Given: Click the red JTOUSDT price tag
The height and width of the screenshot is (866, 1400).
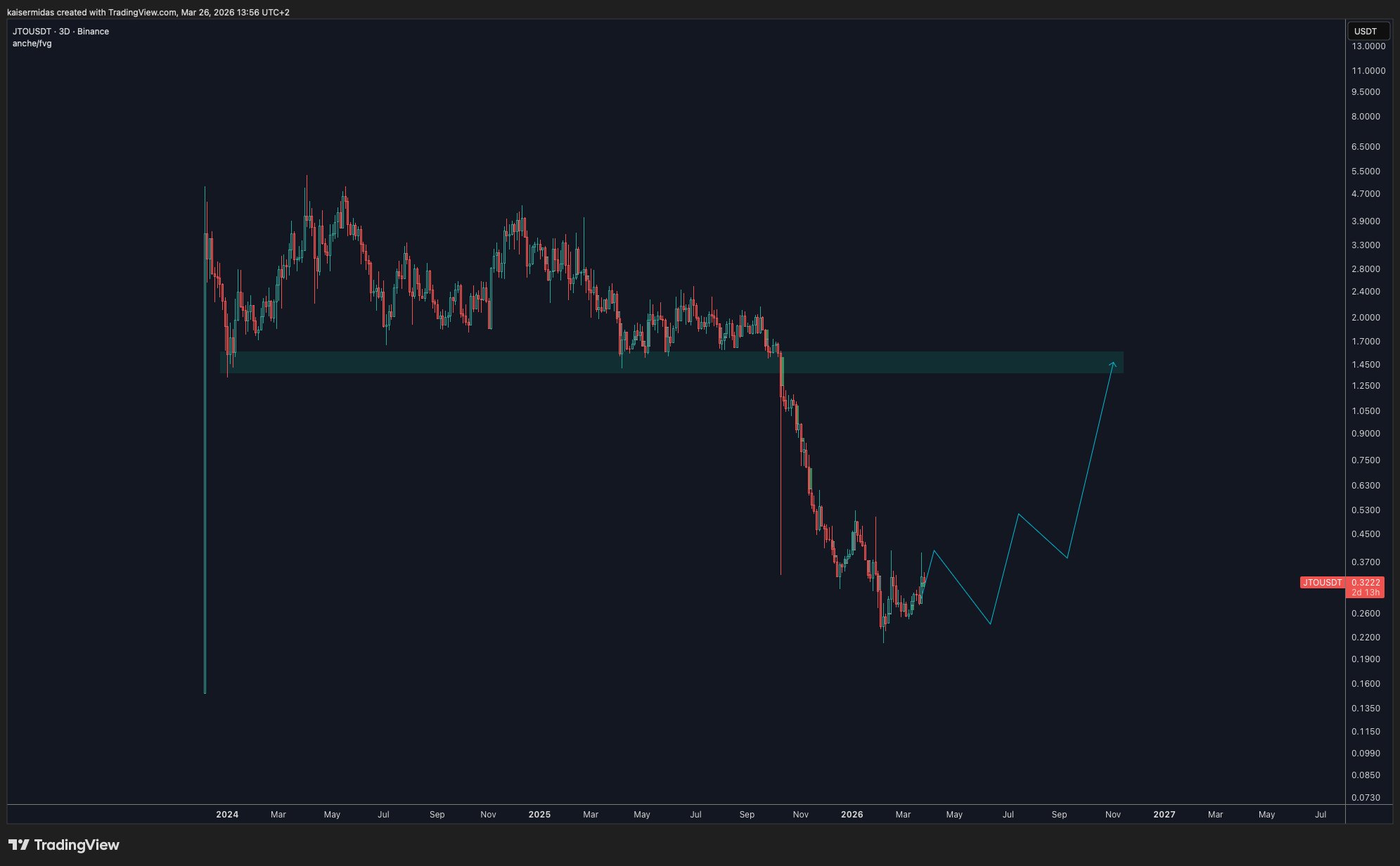Looking at the screenshot, I should [1322, 583].
